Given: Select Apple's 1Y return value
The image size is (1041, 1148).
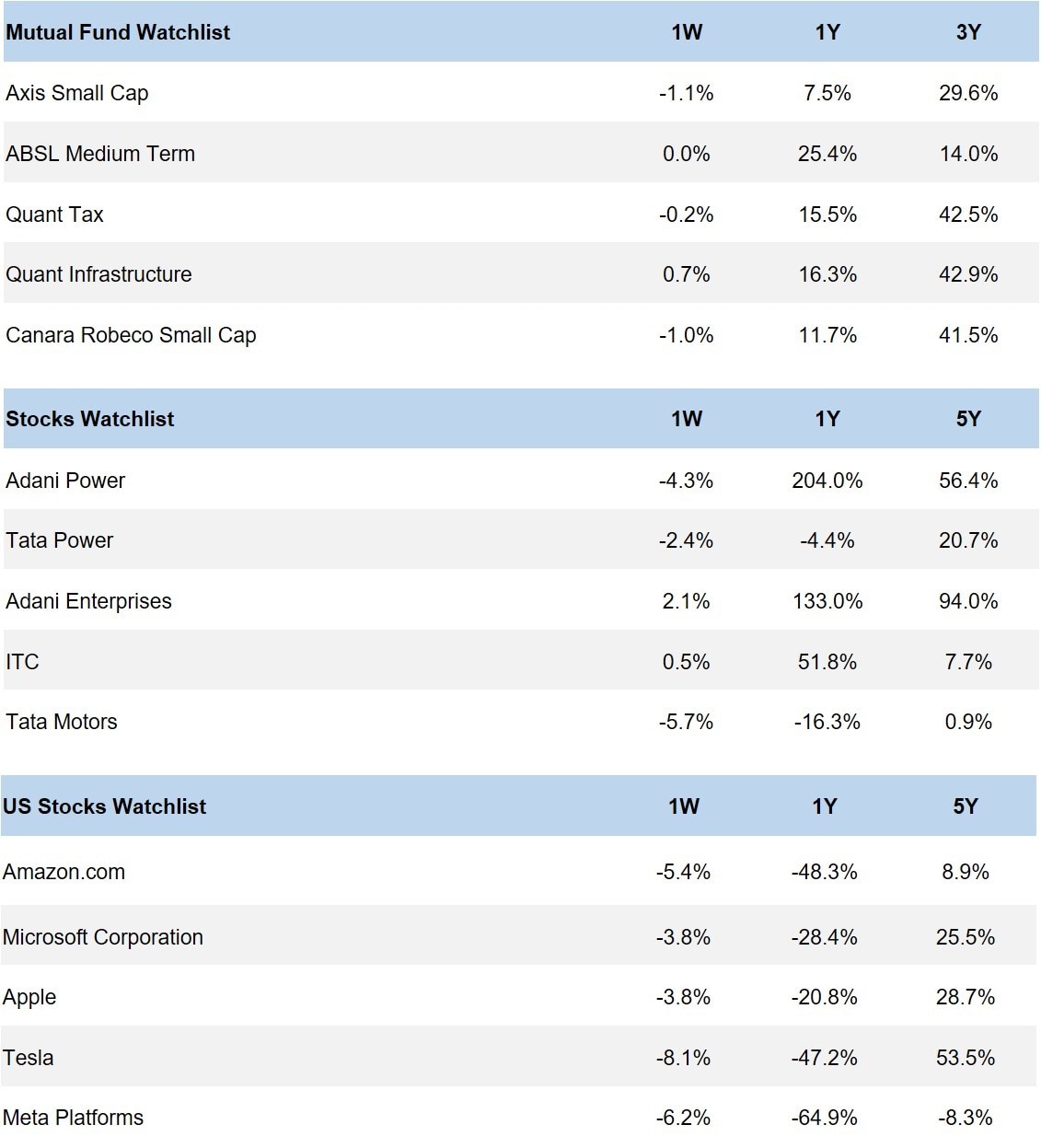Looking at the screenshot, I should coord(824,997).
